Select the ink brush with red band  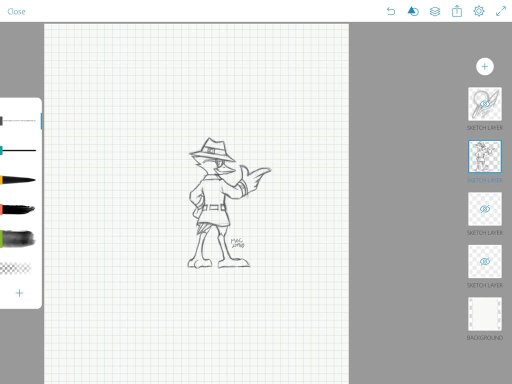(x=18, y=209)
